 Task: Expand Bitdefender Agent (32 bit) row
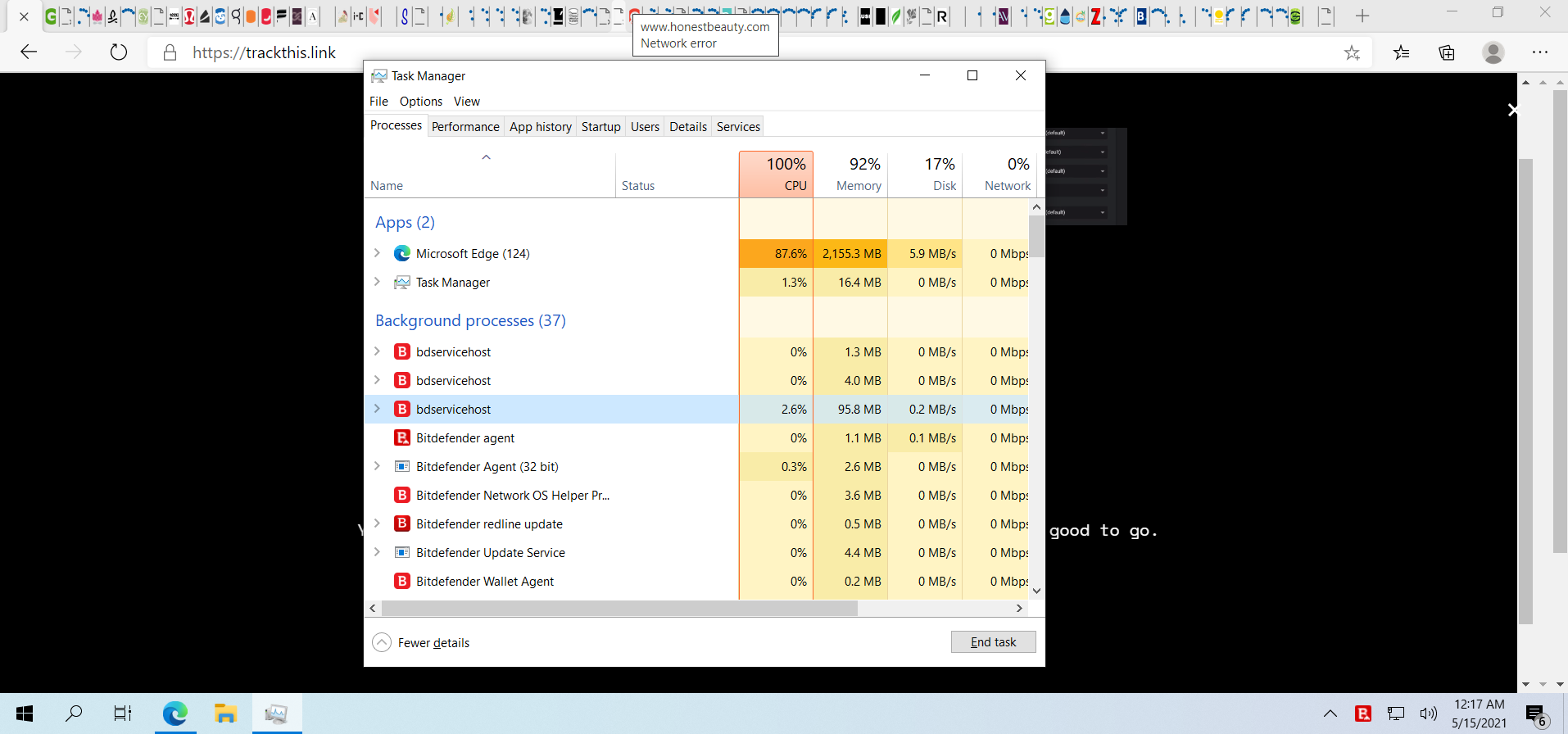pyautogui.click(x=377, y=466)
